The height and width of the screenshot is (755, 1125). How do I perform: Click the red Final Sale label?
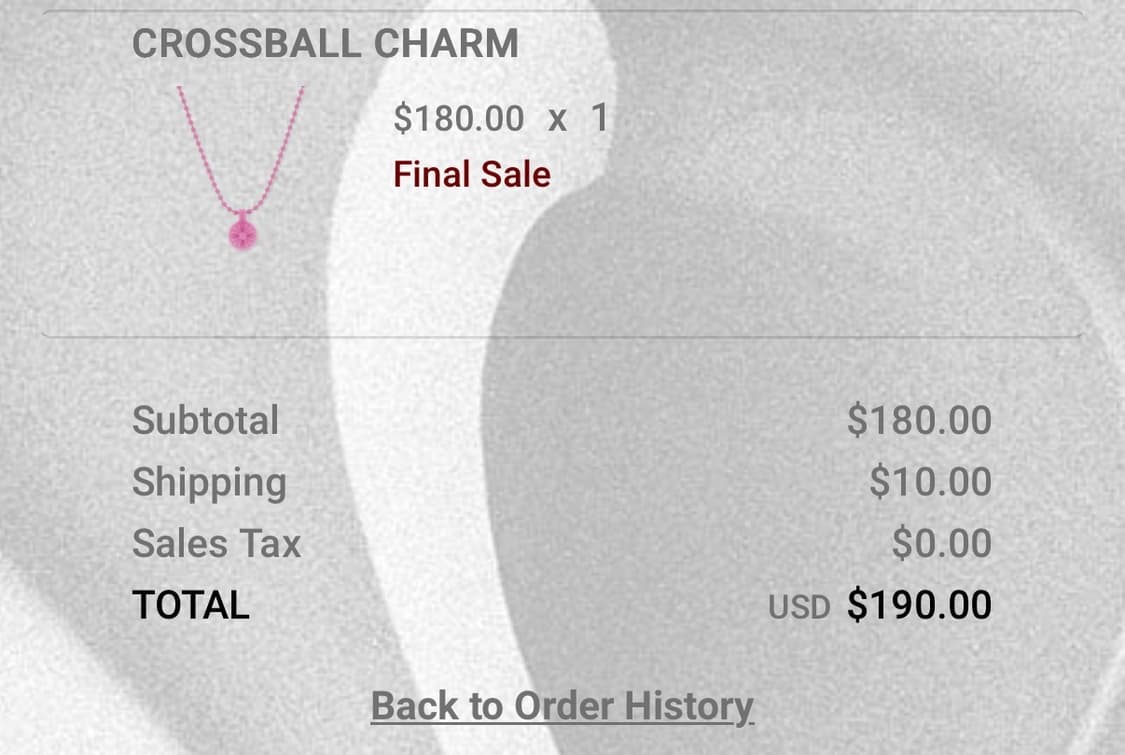pos(472,175)
